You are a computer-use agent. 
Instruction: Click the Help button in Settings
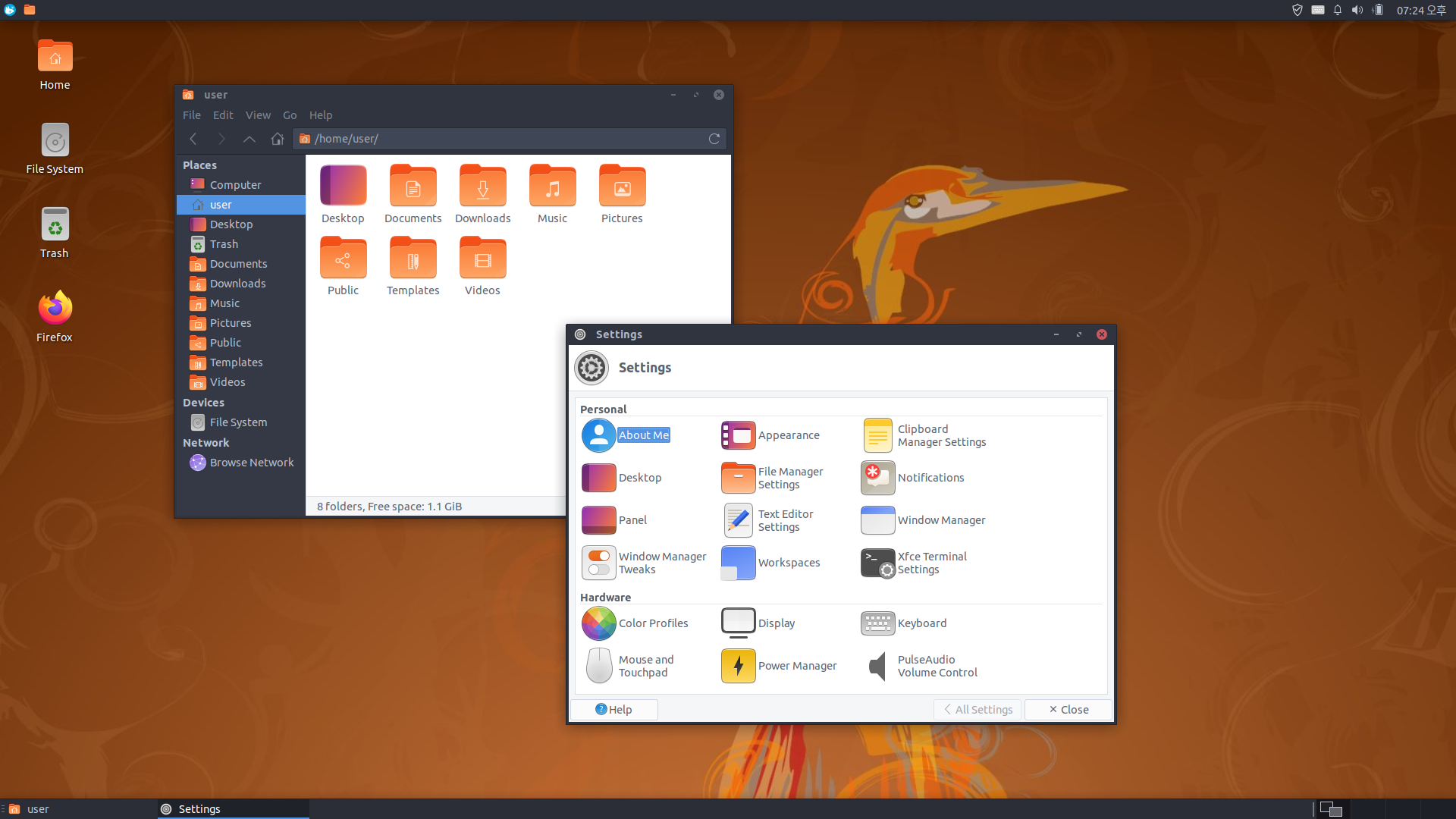coord(613,710)
